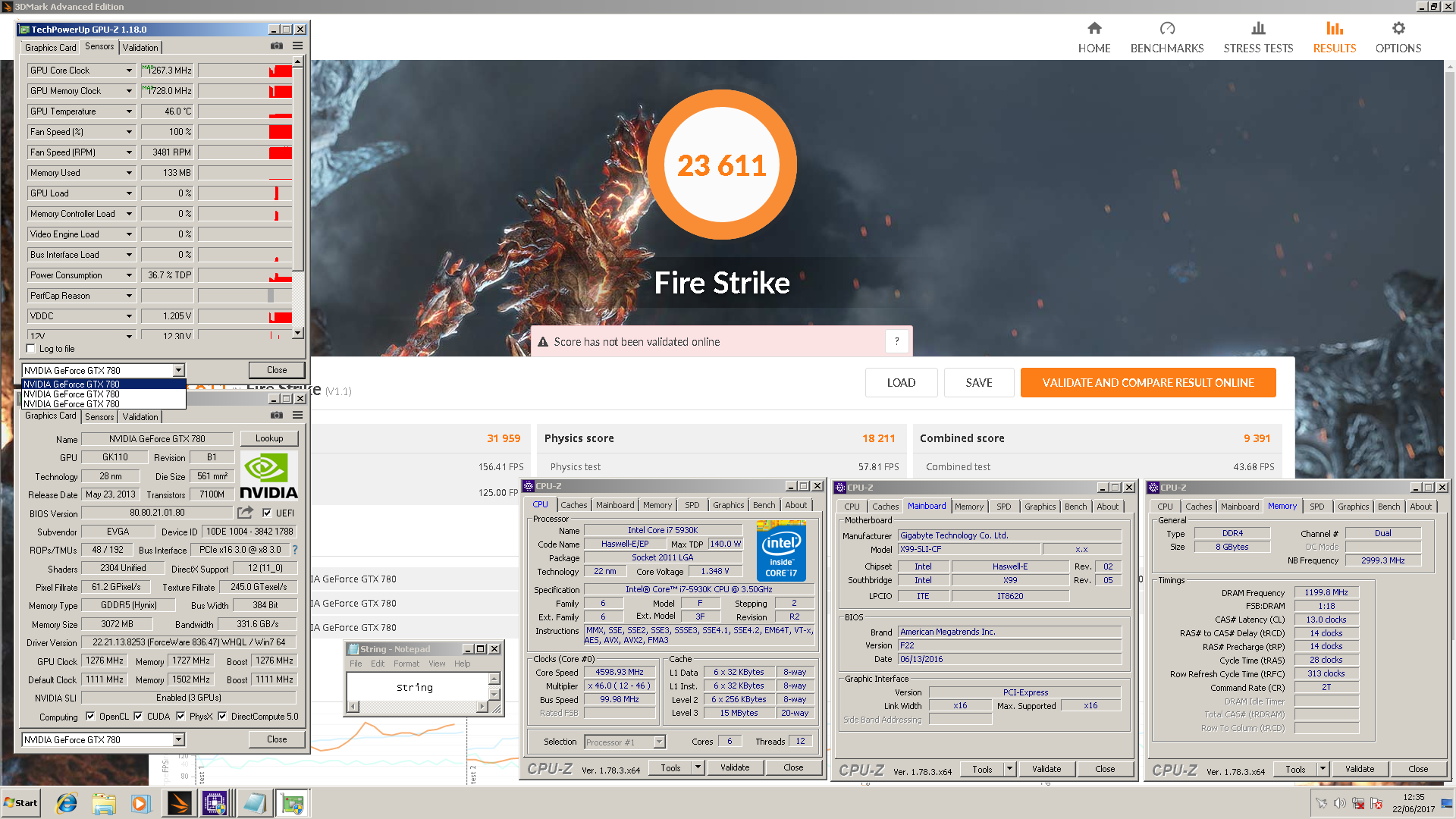Click the camera screenshot icon in GPU-Z Sensors window
The image size is (1456, 819).
pos(277,46)
